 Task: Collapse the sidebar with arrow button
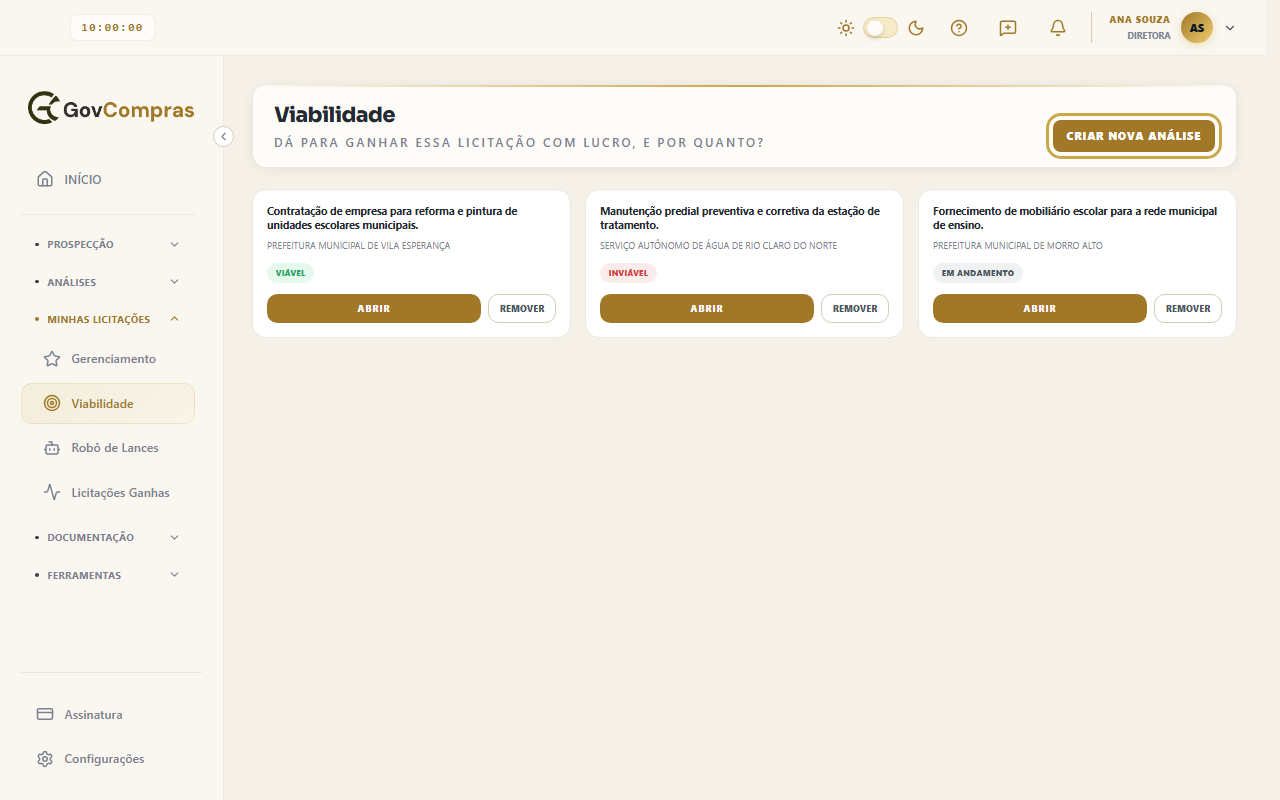[x=224, y=136]
